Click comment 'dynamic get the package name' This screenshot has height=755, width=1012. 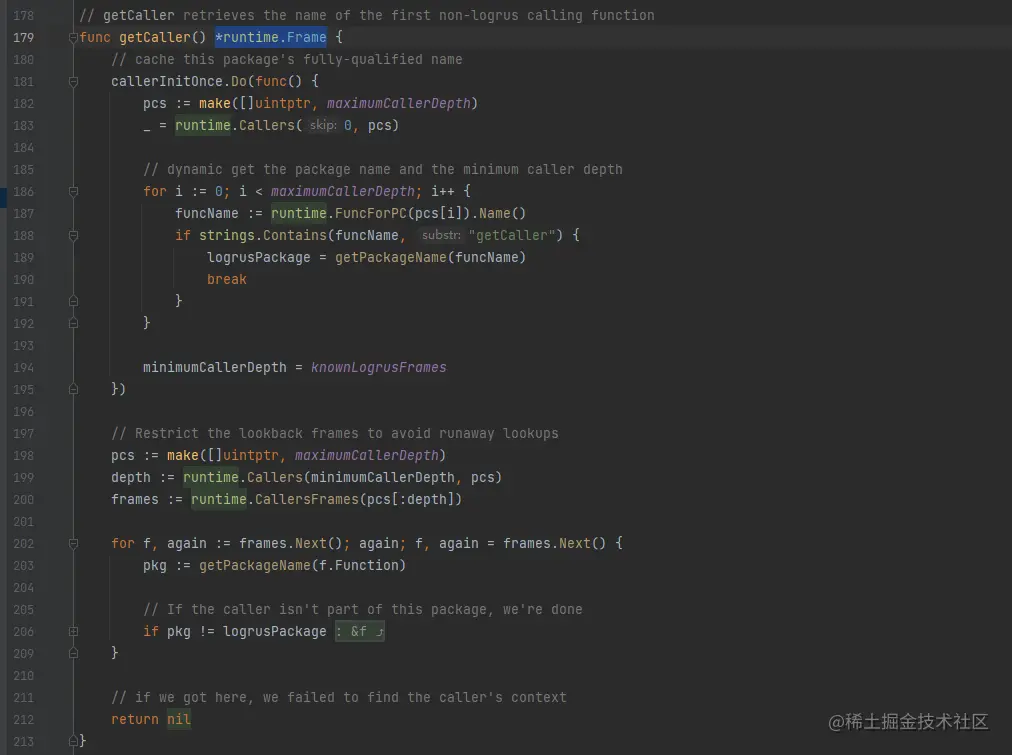pyautogui.click(x=383, y=170)
